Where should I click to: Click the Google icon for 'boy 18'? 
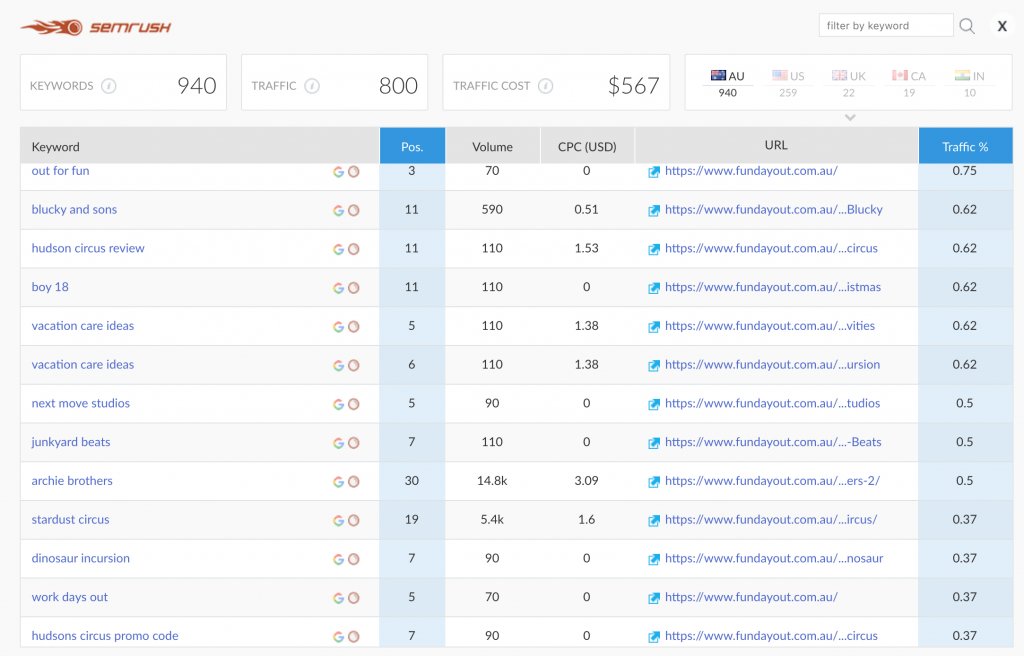click(x=338, y=287)
